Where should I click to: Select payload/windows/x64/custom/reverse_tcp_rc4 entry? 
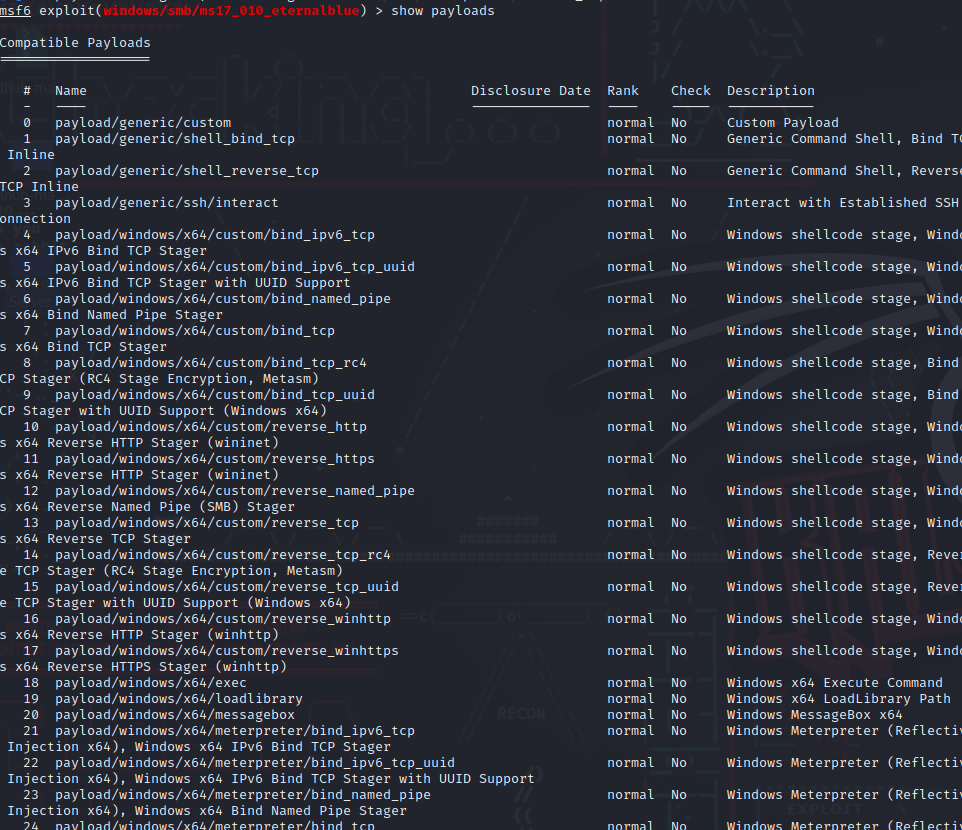223,555
